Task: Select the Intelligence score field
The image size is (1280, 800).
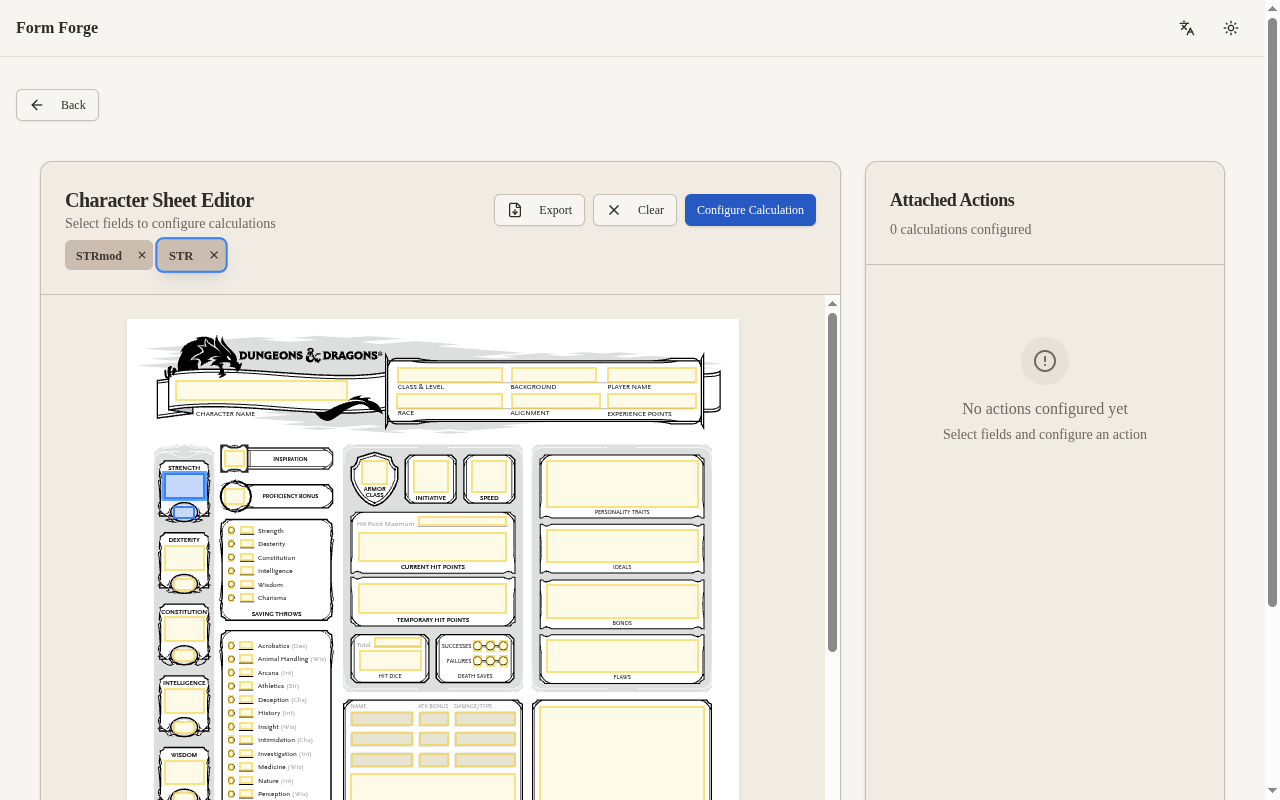Action: [x=184, y=701]
